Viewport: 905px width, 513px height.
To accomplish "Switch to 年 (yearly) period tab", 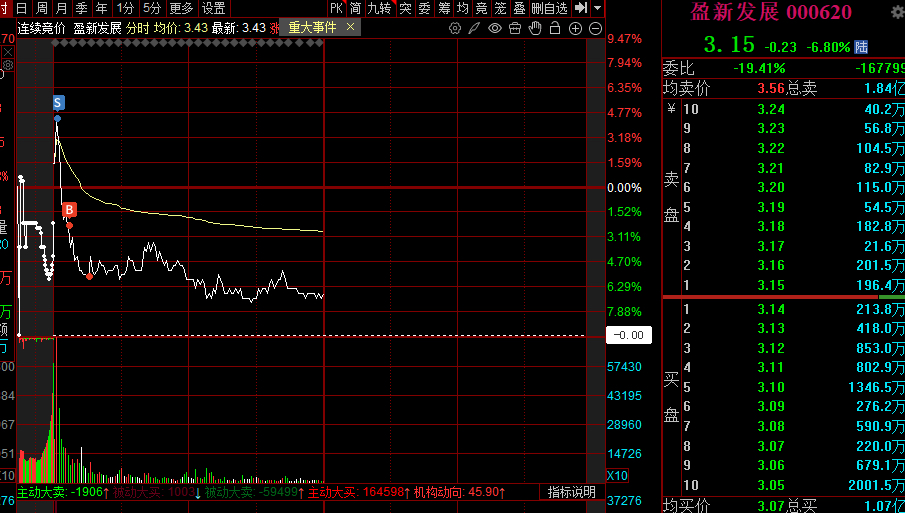I will 102,8.
